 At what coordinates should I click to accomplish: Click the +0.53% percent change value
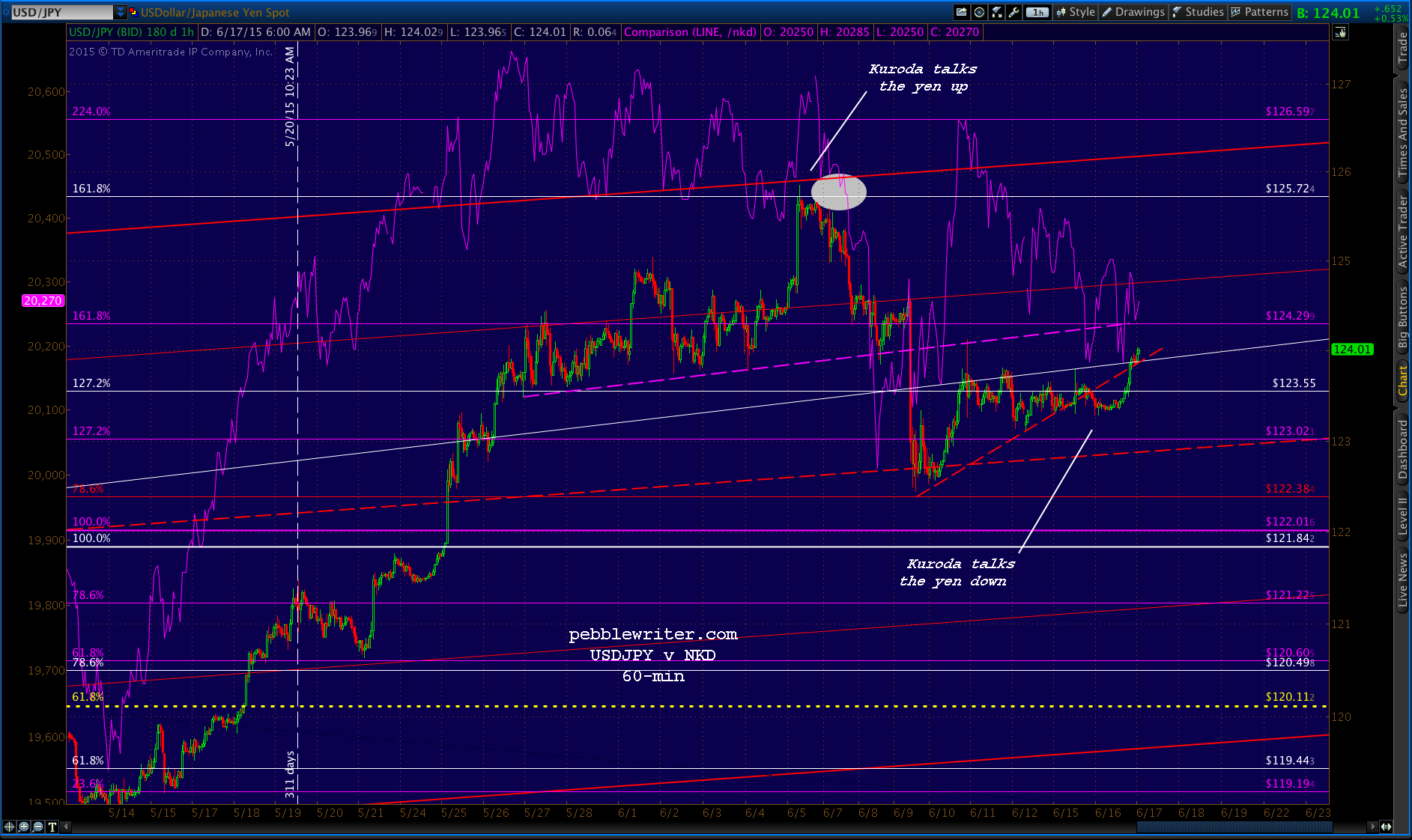click(x=1390, y=18)
